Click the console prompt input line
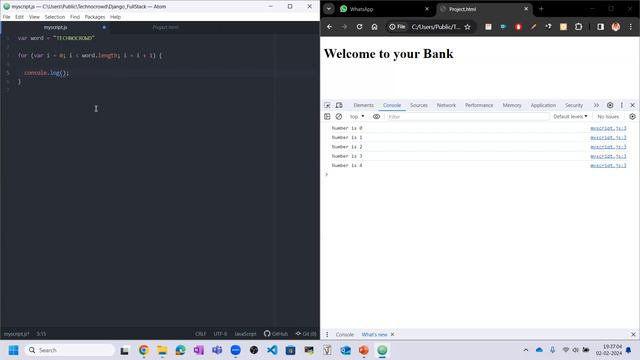This screenshot has width=640, height=360. pyautogui.click(x=480, y=175)
